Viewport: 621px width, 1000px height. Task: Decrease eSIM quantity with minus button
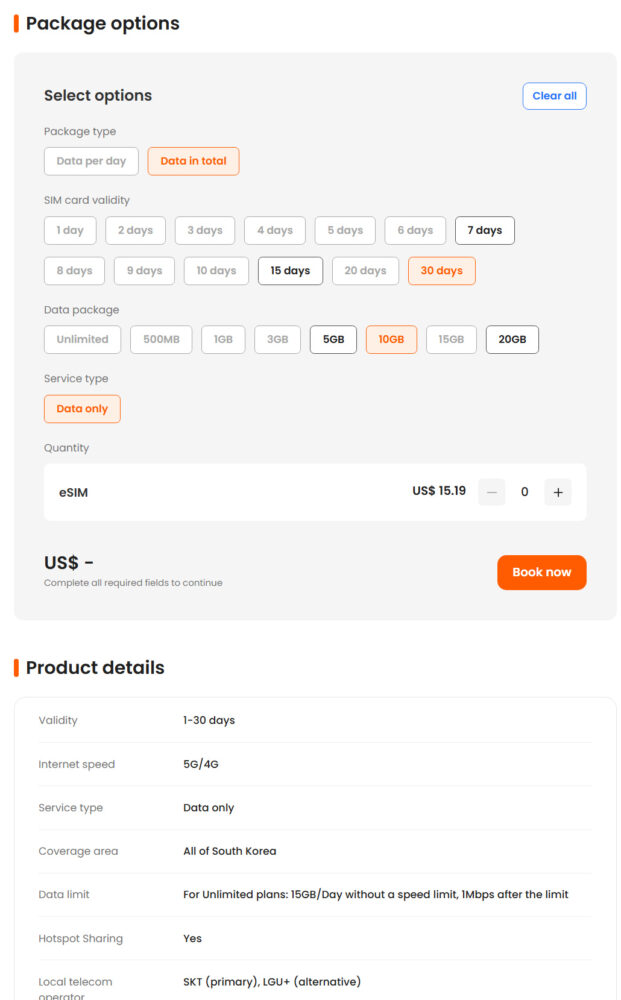[x=491, y=492]
